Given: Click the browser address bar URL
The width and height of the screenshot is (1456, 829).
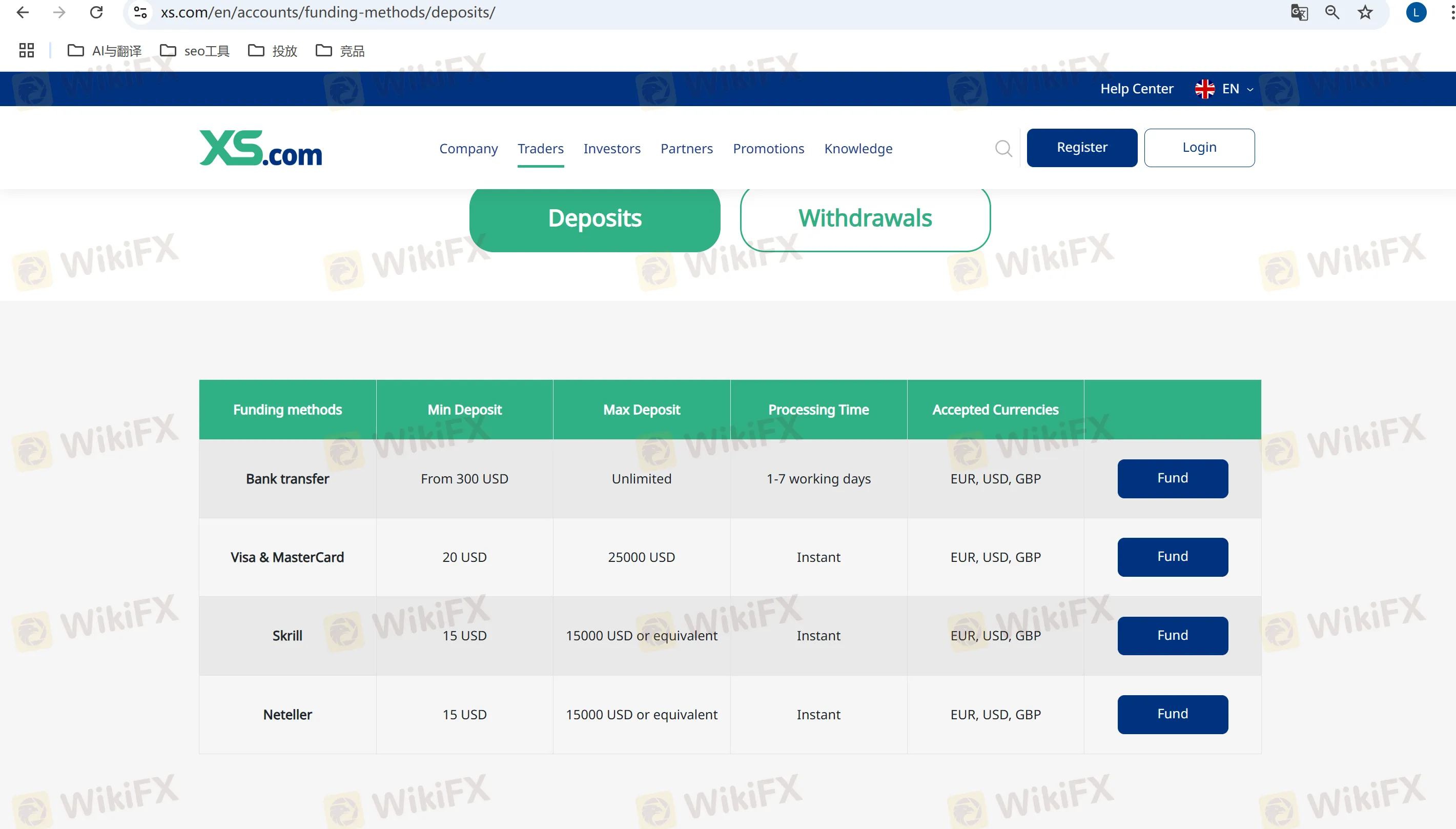Looking at the screenshot, I should pos(327,12).
